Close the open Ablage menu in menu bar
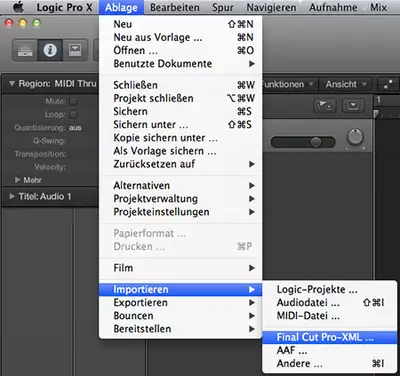400x376 pixels. point(121,7)
